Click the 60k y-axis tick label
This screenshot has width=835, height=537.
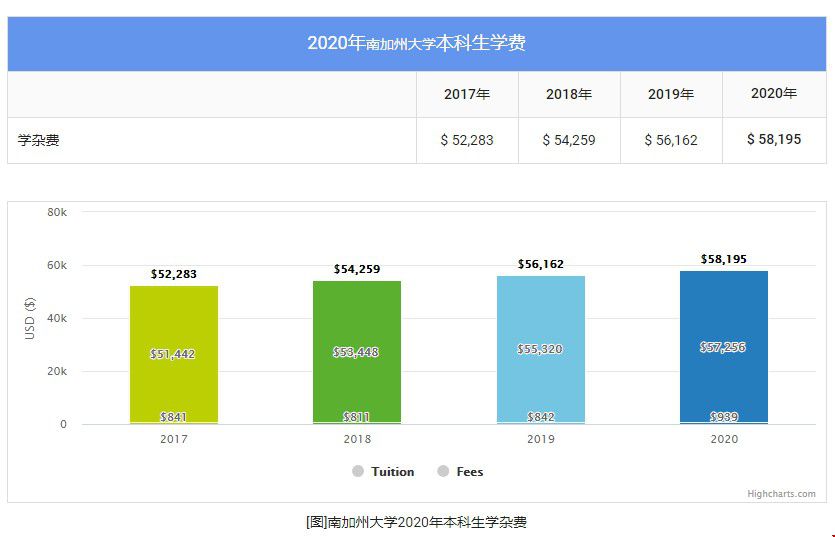57,265
